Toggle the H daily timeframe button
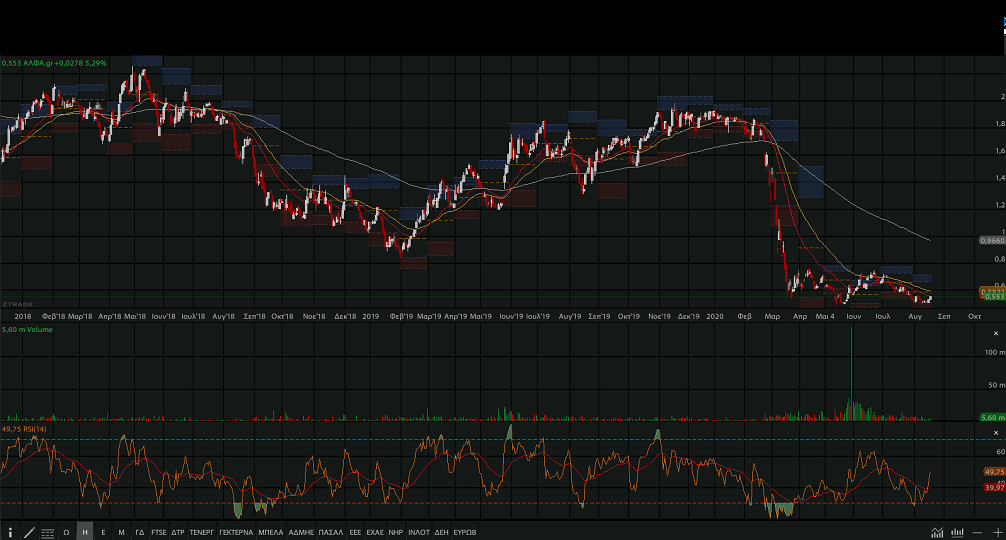The image size is (1006, 540). 85,532
